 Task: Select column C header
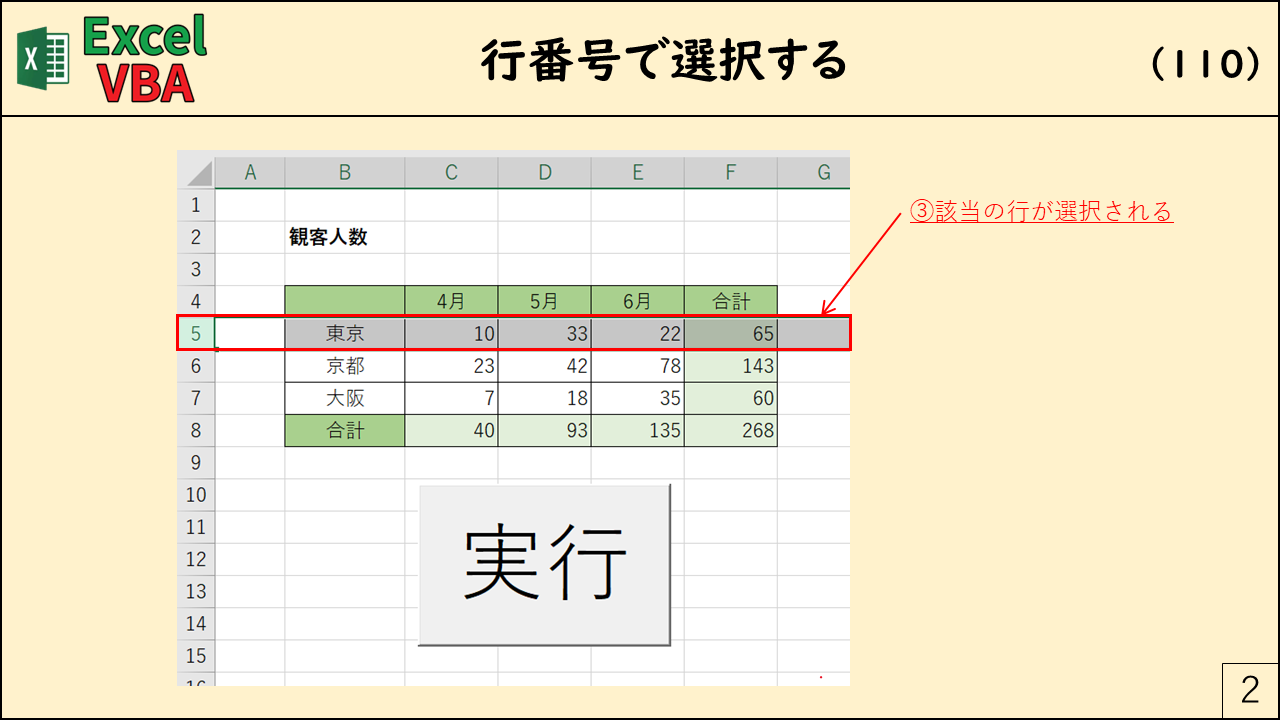pyautogui.click(x=451, y=173)
